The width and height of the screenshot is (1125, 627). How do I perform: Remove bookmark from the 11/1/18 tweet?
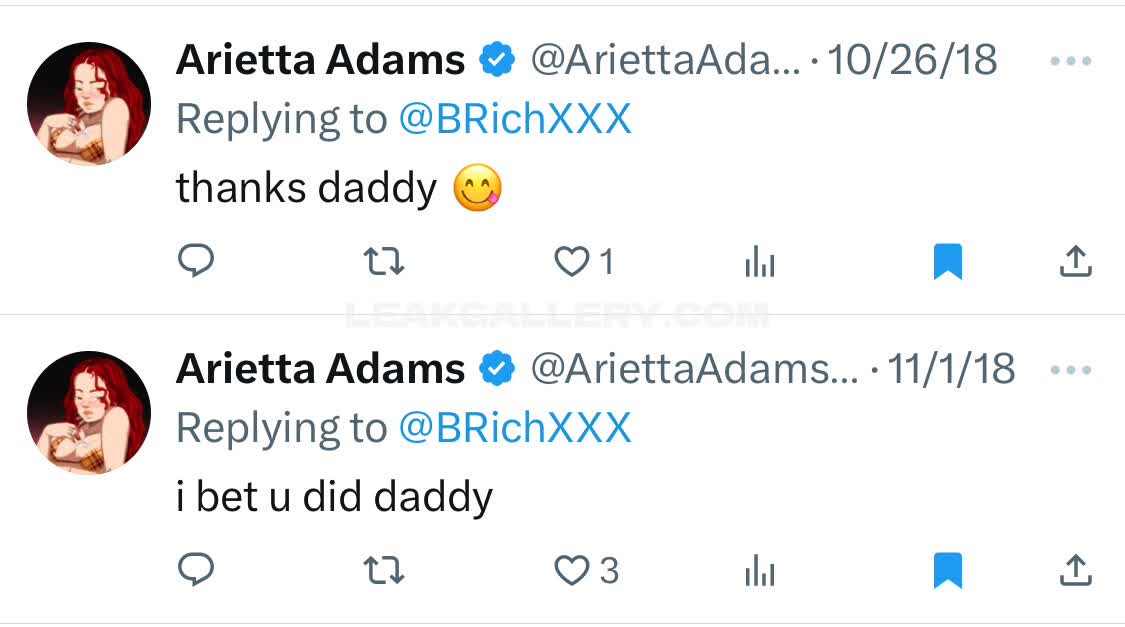click(948, 571)
